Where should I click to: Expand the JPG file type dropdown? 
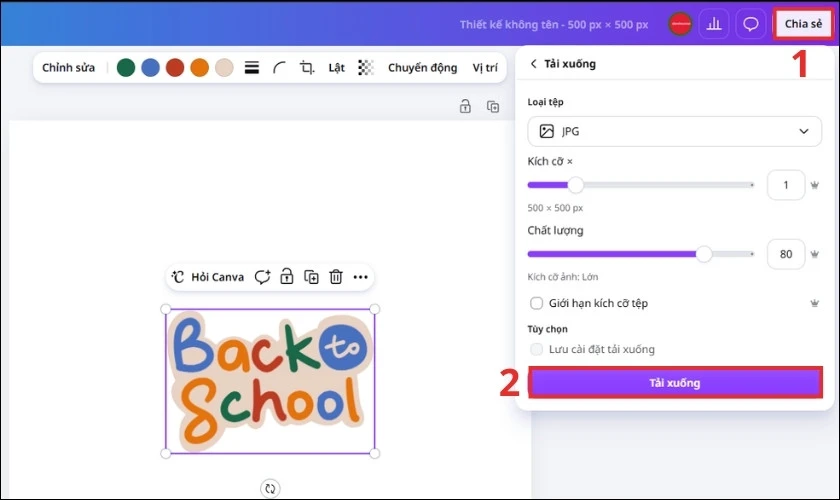(x=674, y=131)
